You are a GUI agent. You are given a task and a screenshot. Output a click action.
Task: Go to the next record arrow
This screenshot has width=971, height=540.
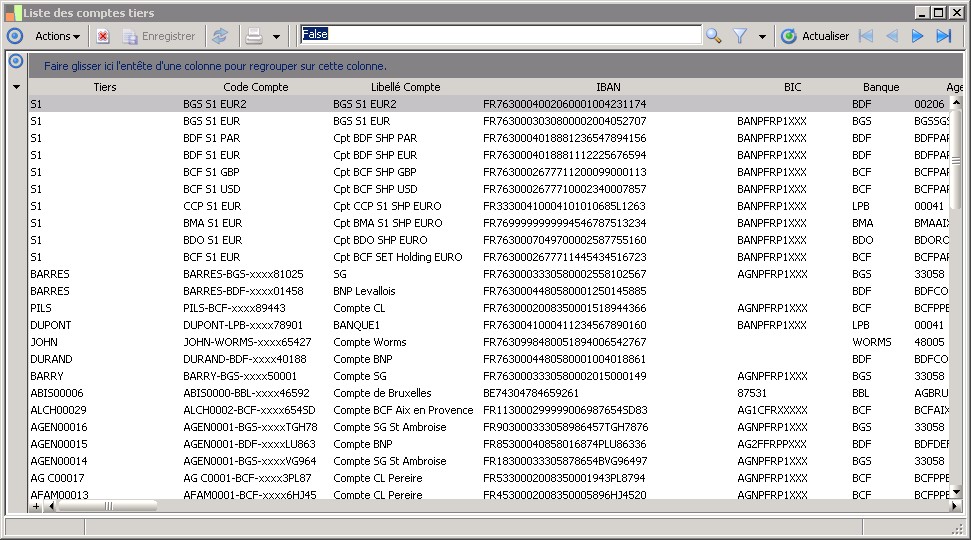(917, 36)
